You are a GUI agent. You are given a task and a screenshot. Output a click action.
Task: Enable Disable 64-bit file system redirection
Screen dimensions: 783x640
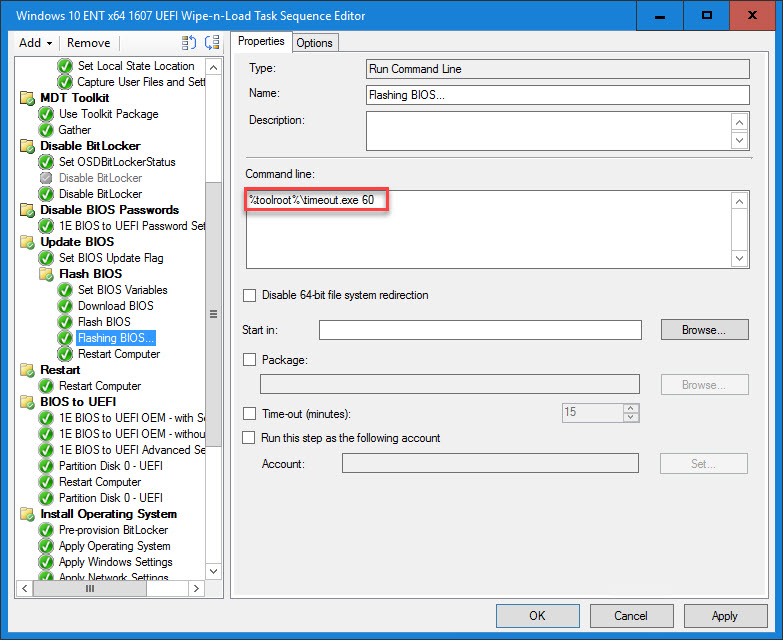point(250,295)
